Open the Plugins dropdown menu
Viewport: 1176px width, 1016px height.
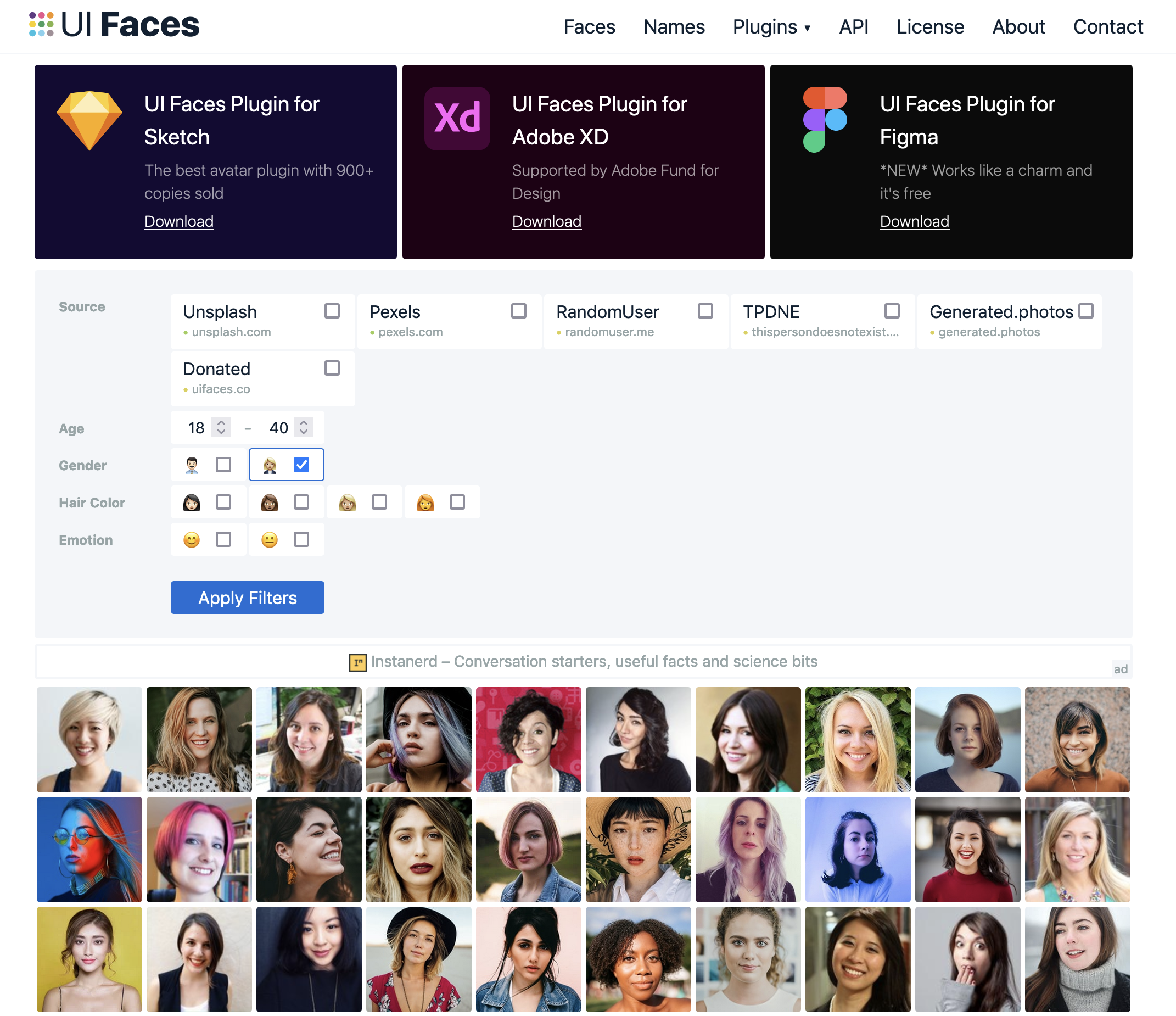pyautogui.click(x=771, y=27)
